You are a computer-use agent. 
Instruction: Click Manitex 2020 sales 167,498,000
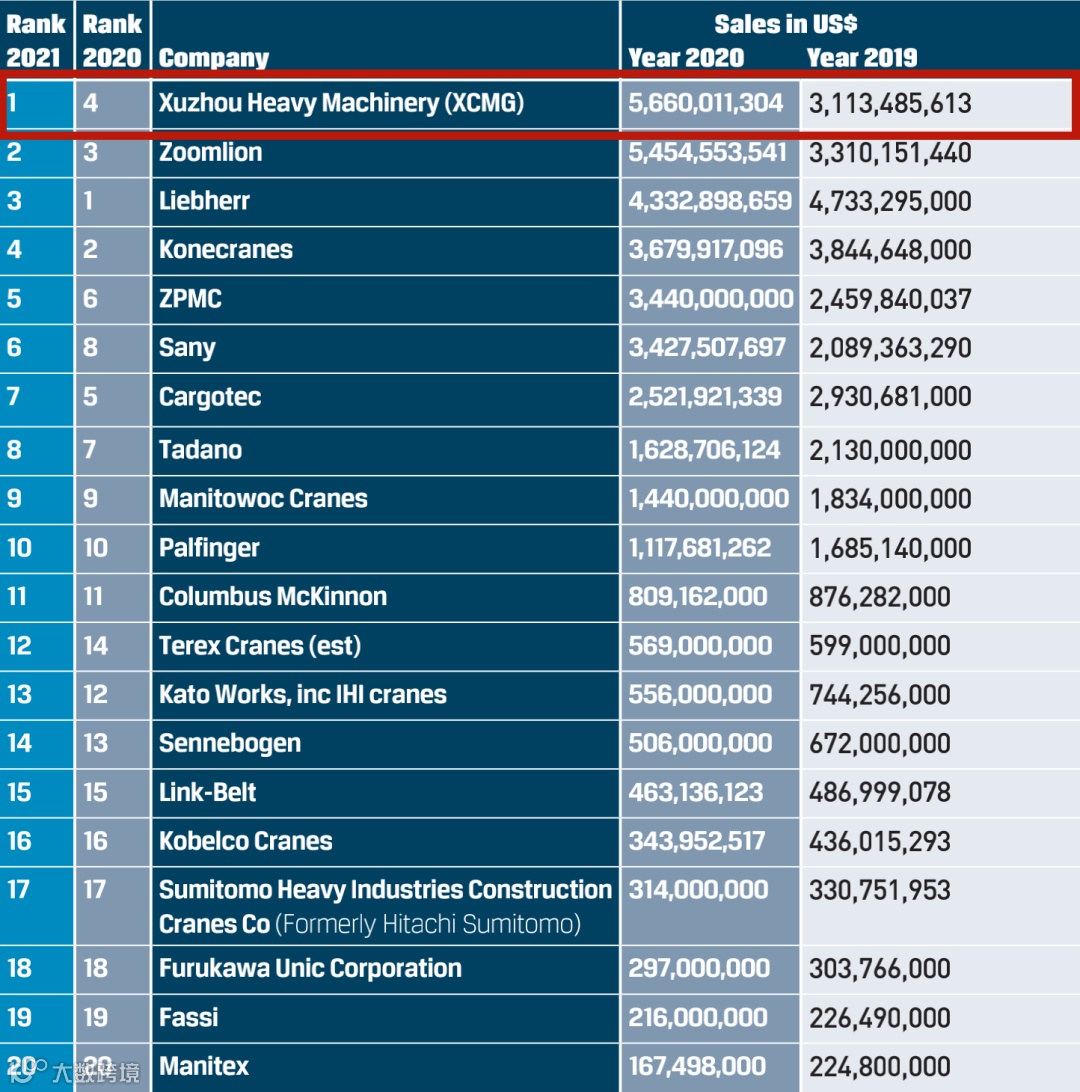tap(697, 1066)
